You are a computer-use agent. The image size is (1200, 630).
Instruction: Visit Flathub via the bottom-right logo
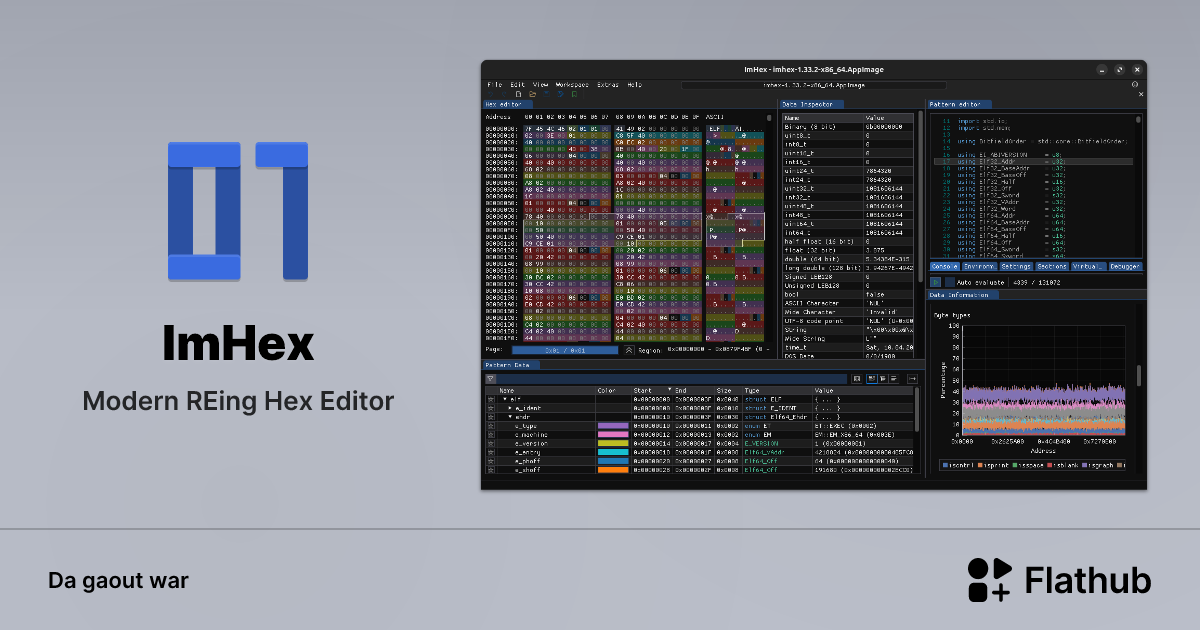pyautogui.click(x=990, y=580)
